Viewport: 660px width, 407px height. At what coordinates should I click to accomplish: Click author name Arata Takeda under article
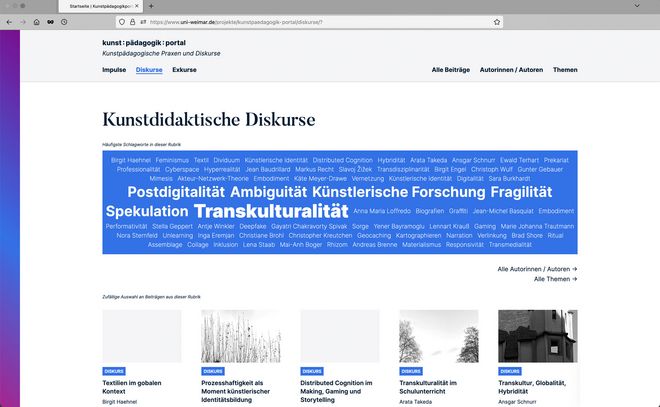point(415,402)
